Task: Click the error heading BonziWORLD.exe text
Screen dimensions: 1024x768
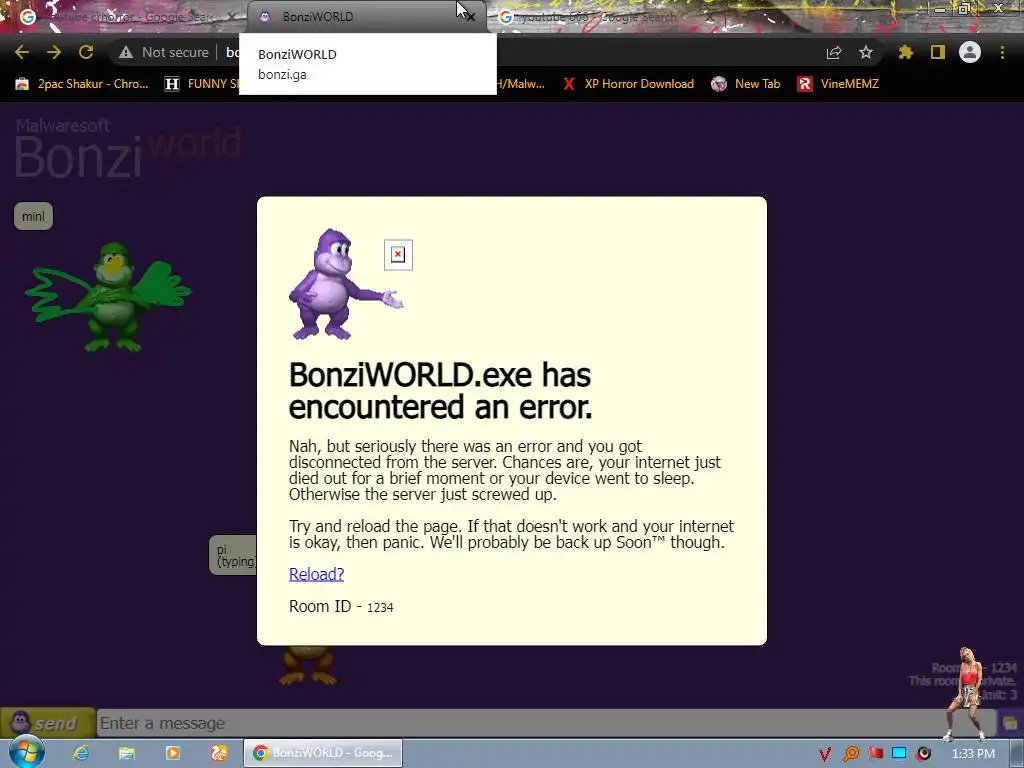Action: coord(440,391)
